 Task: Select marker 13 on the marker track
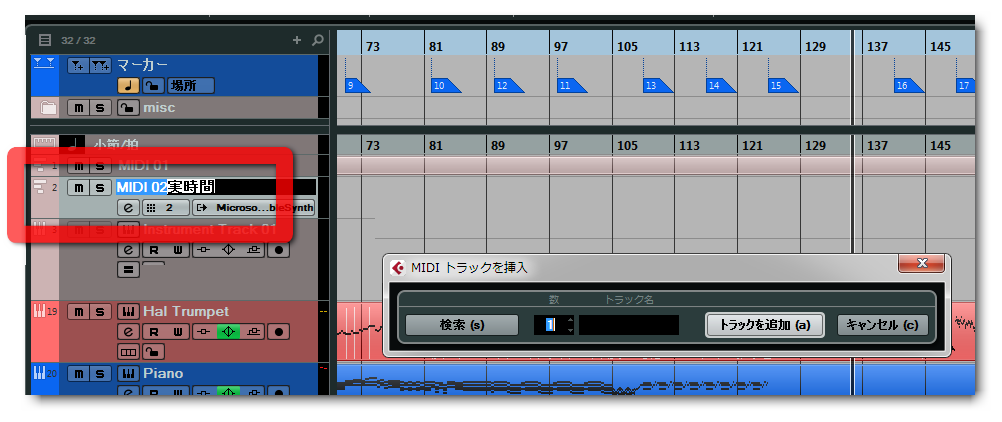(658, 86)
